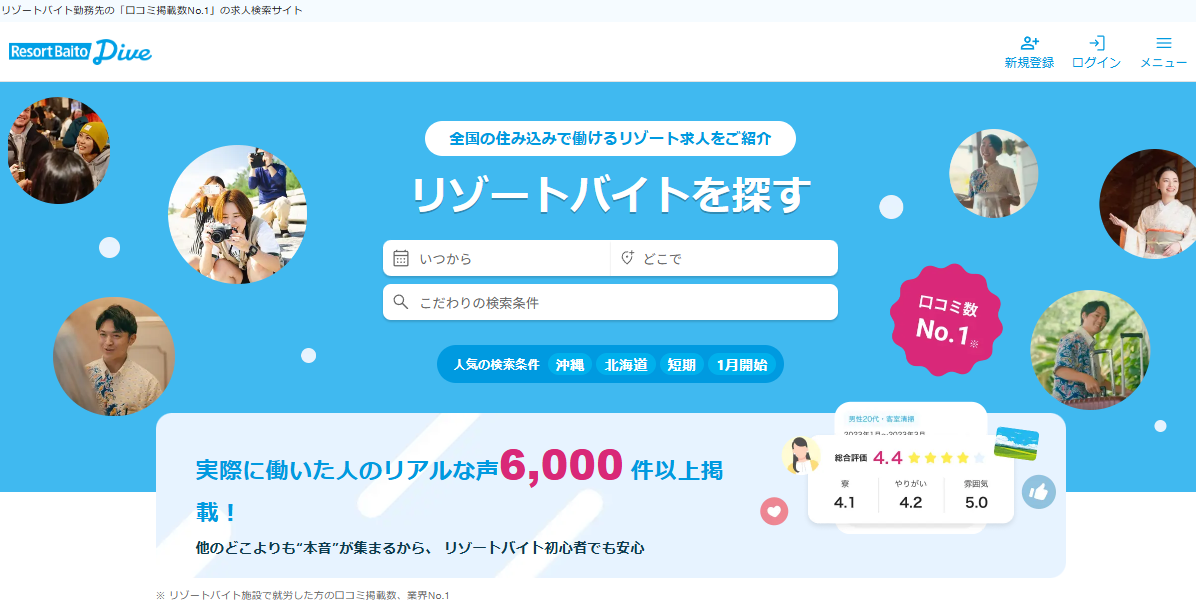Select the 沖縄 popular search tag
This screenshot has height=611, width=1196.
(570, 365)
